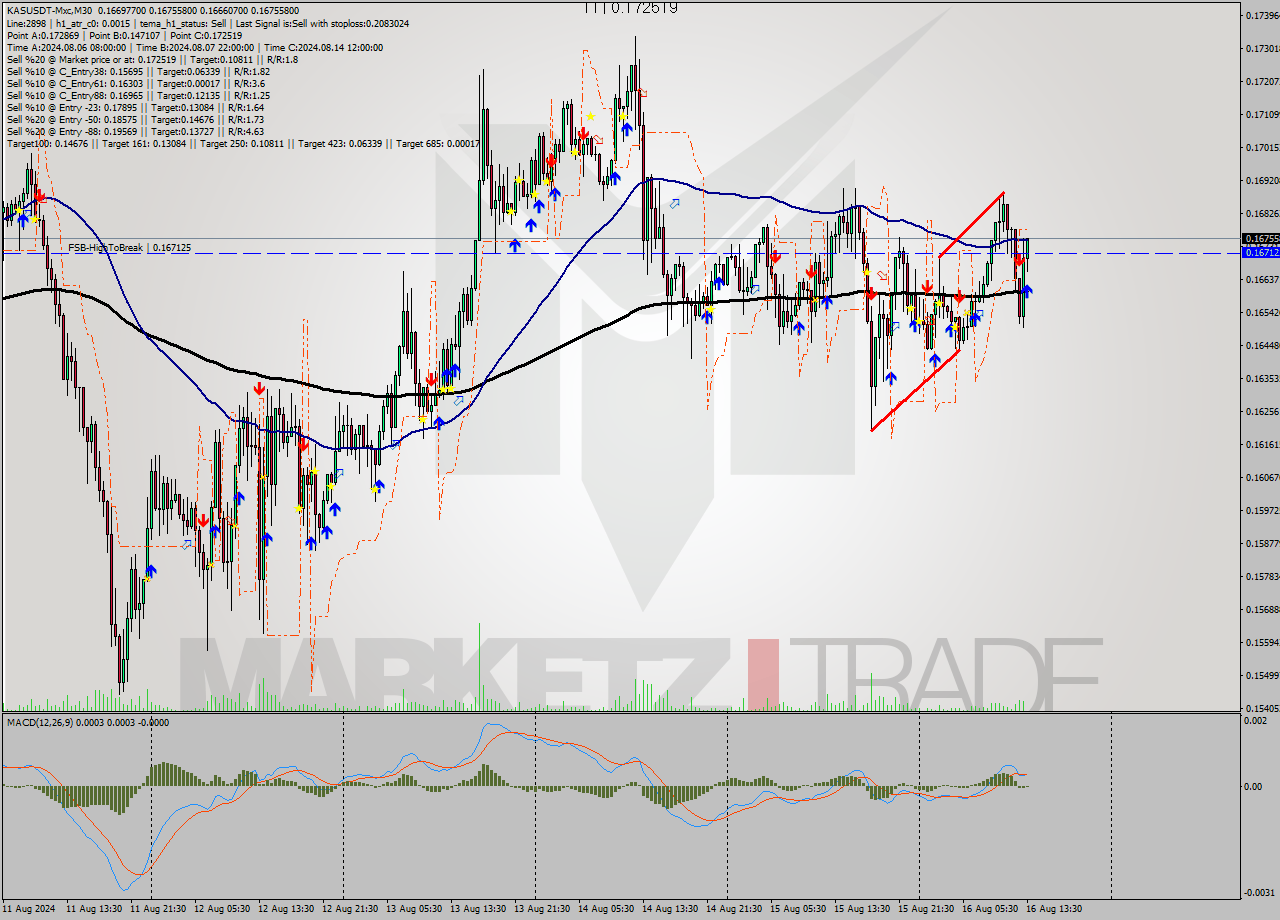1280x920 pixels.
Task: Click the MACD scale value -0.0031
Action: pos(1257,892)
